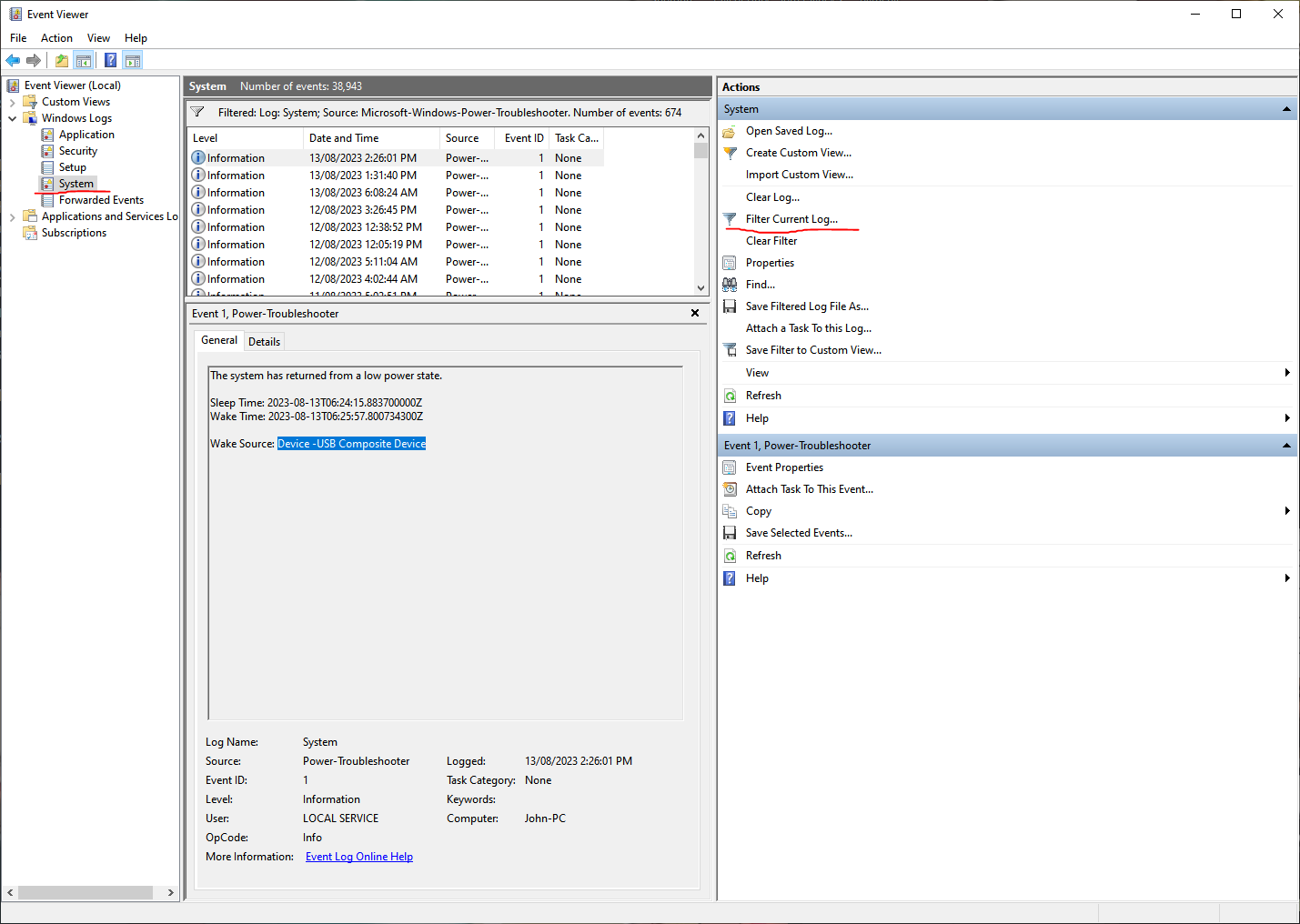
Task: Click the Filter Current Log funnel icon
Action: 730,219
